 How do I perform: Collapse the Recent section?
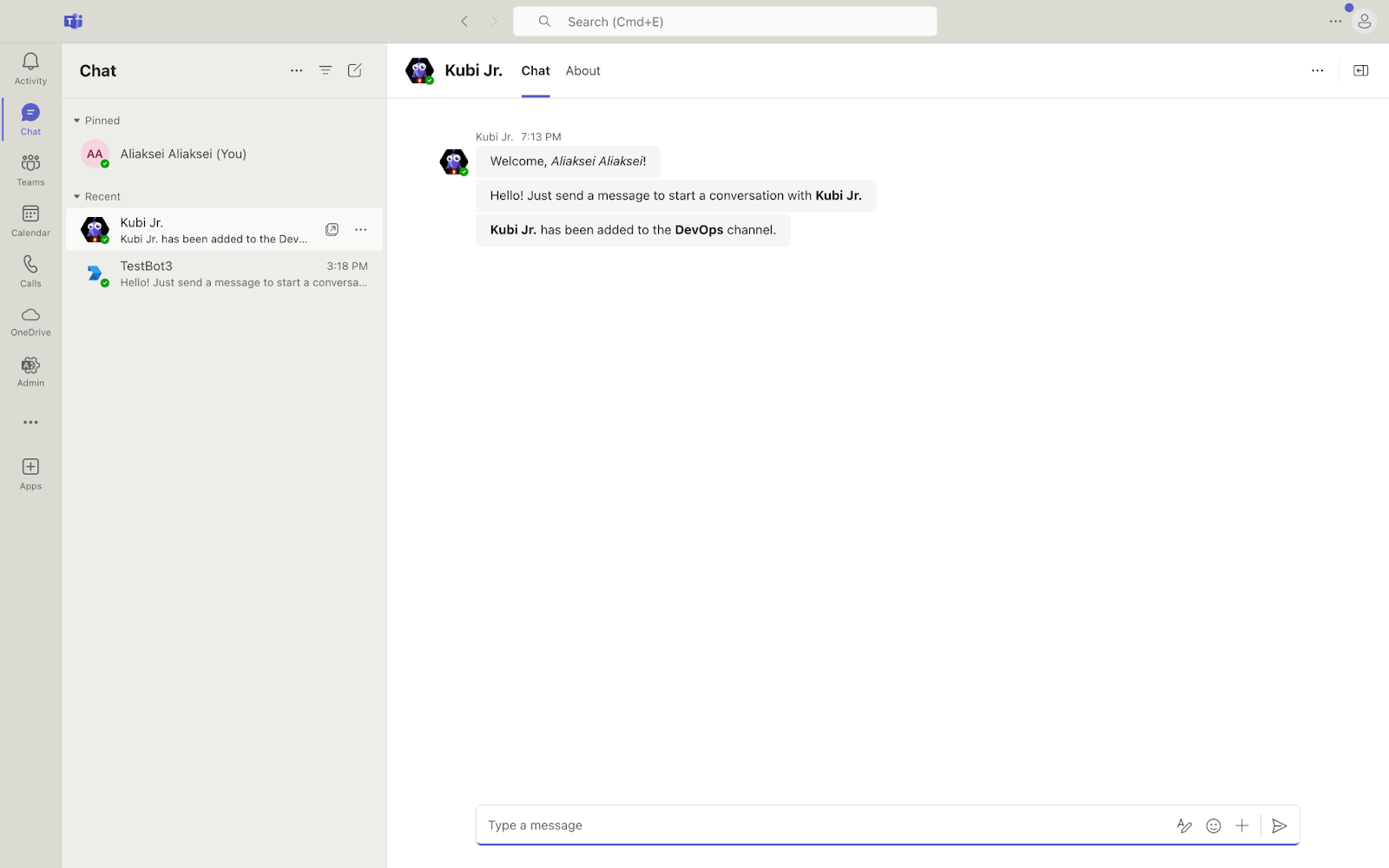point(96,197)
